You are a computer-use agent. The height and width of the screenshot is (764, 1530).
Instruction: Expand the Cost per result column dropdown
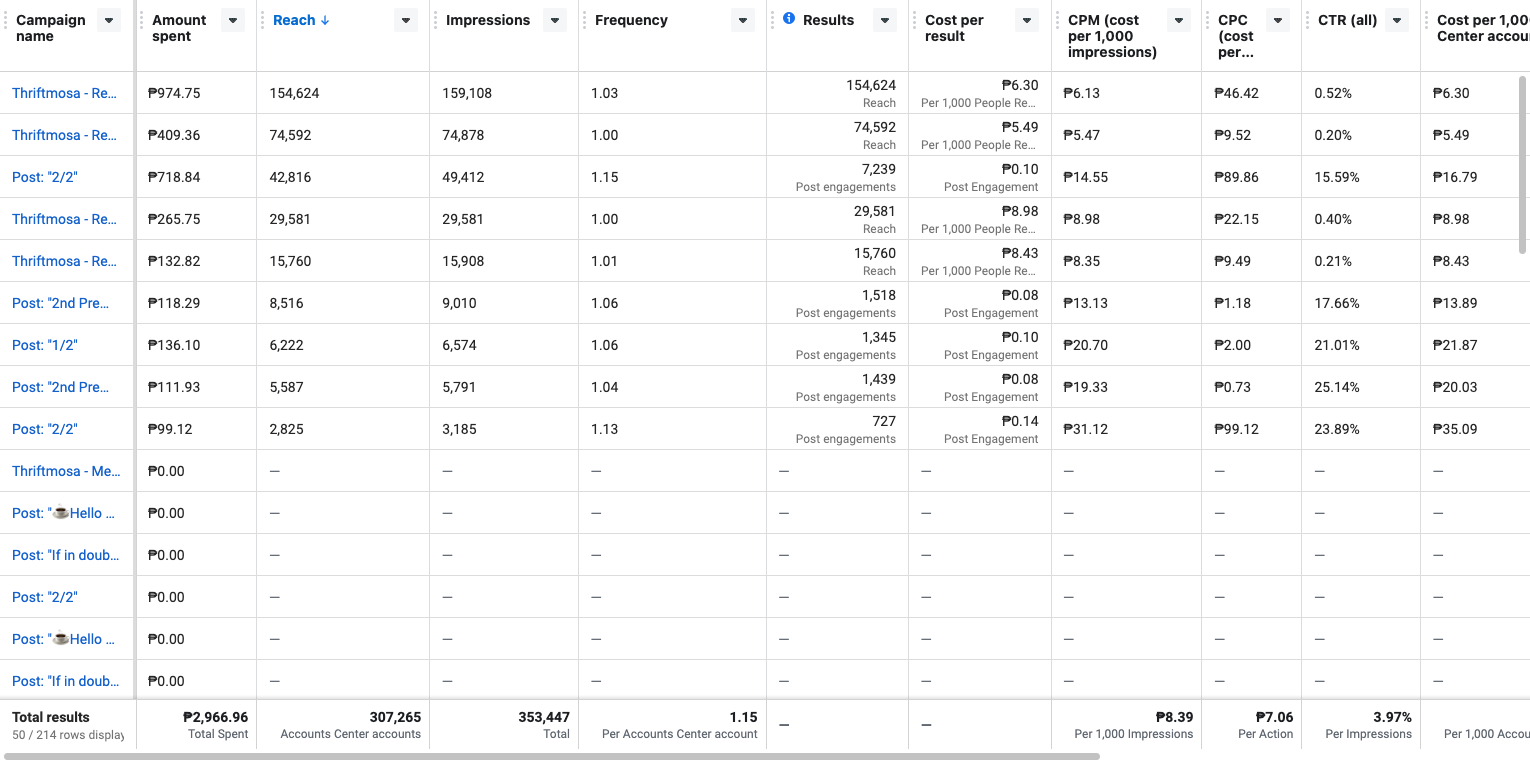(x=1026, y=20)
